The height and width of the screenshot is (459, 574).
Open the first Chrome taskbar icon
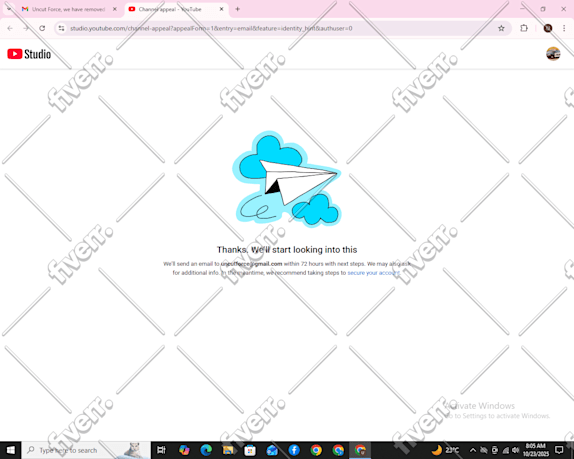pos(316,450)
